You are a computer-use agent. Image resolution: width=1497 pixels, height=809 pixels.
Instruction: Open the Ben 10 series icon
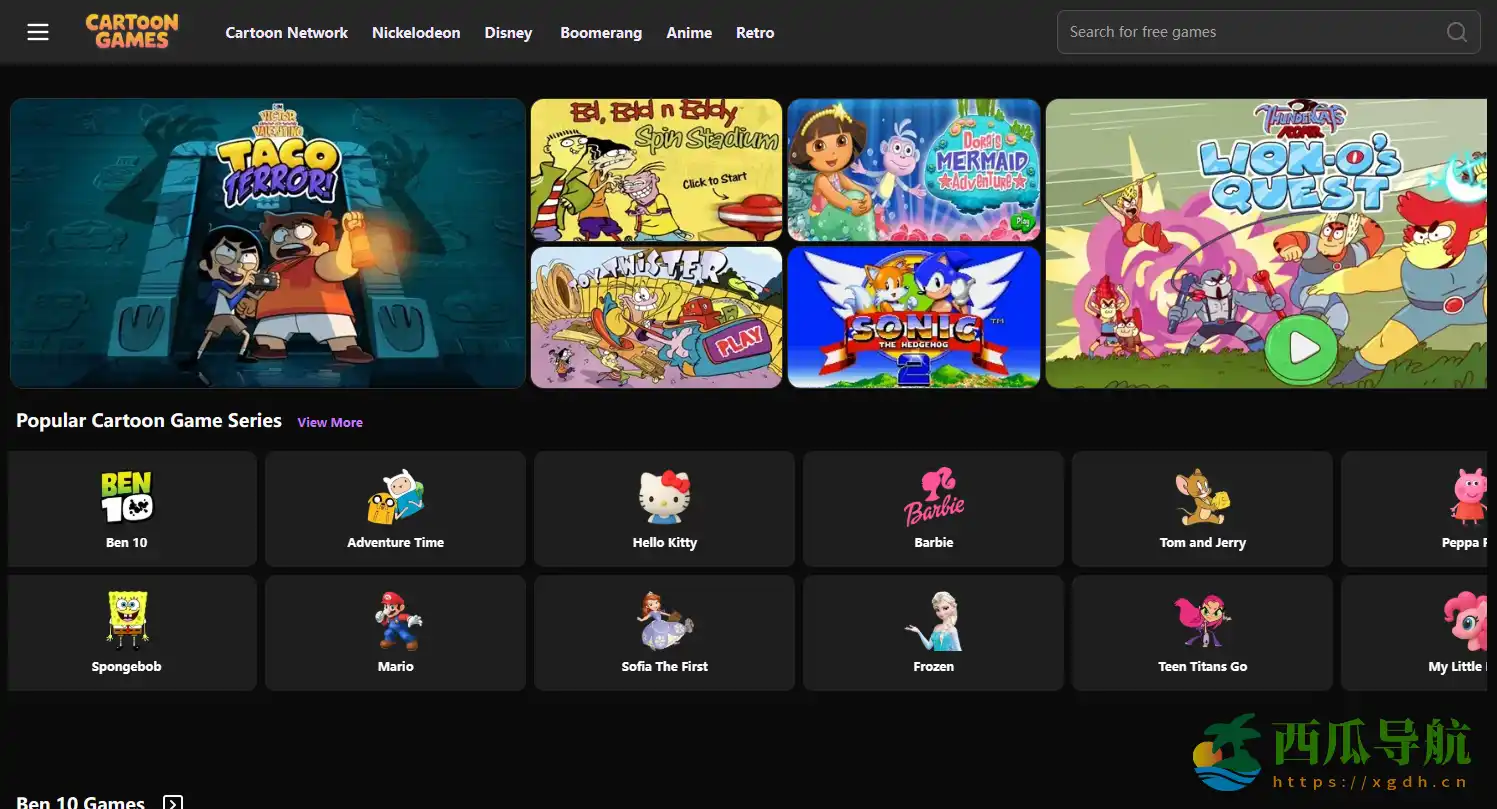[127, 497]
